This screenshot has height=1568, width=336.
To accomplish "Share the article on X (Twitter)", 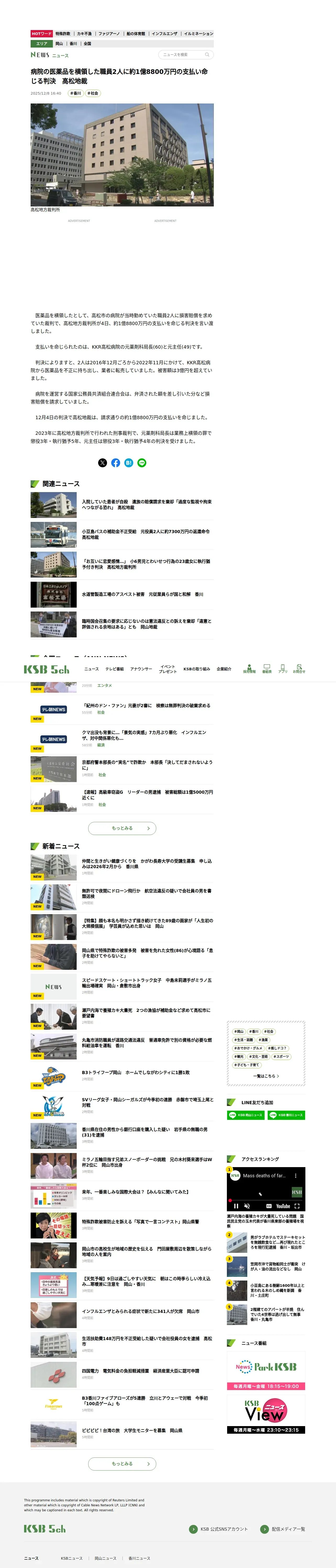I will (x=102, y=463).
